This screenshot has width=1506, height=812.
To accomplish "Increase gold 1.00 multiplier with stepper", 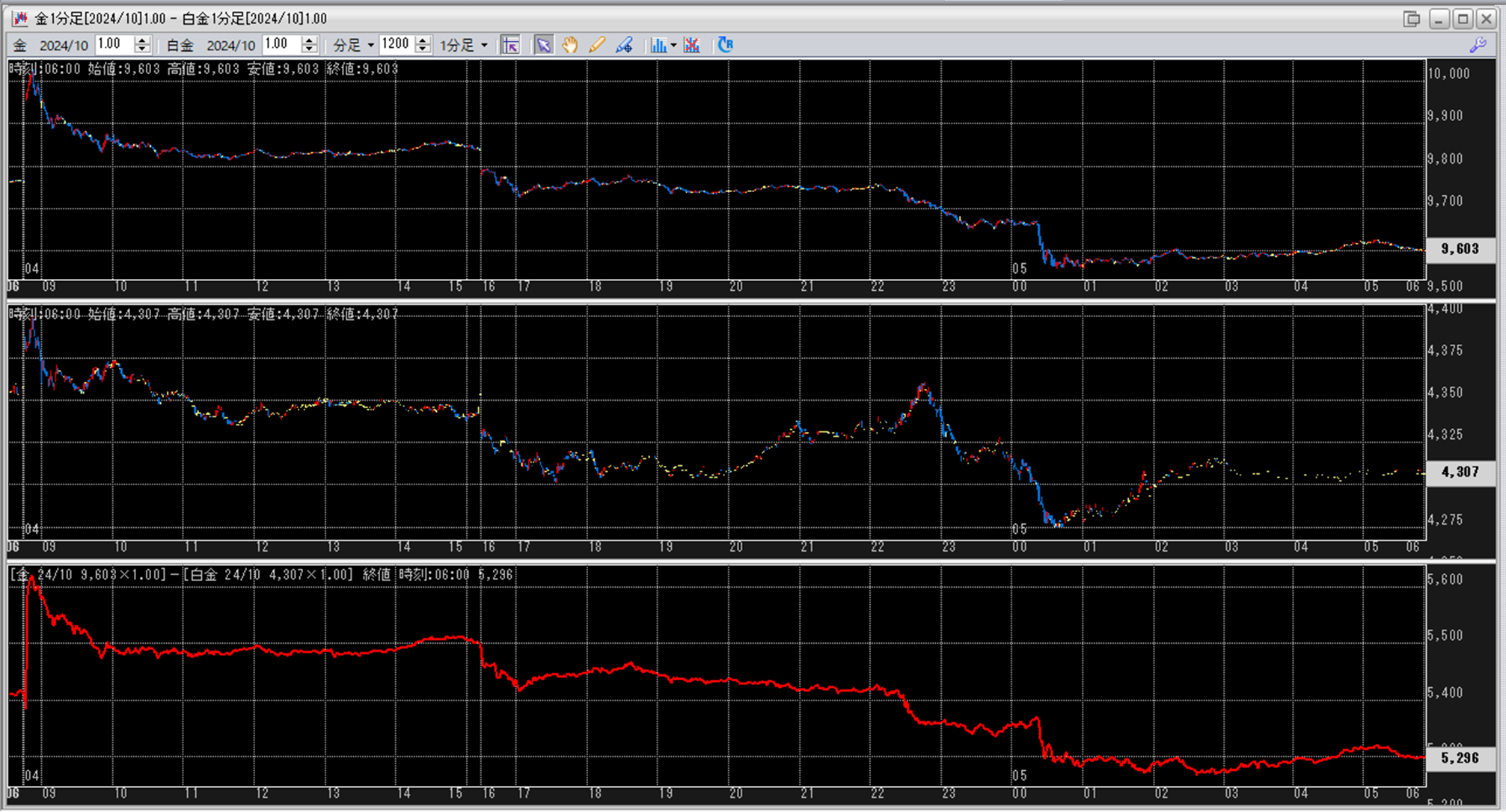I will click(x=142, y=40).
